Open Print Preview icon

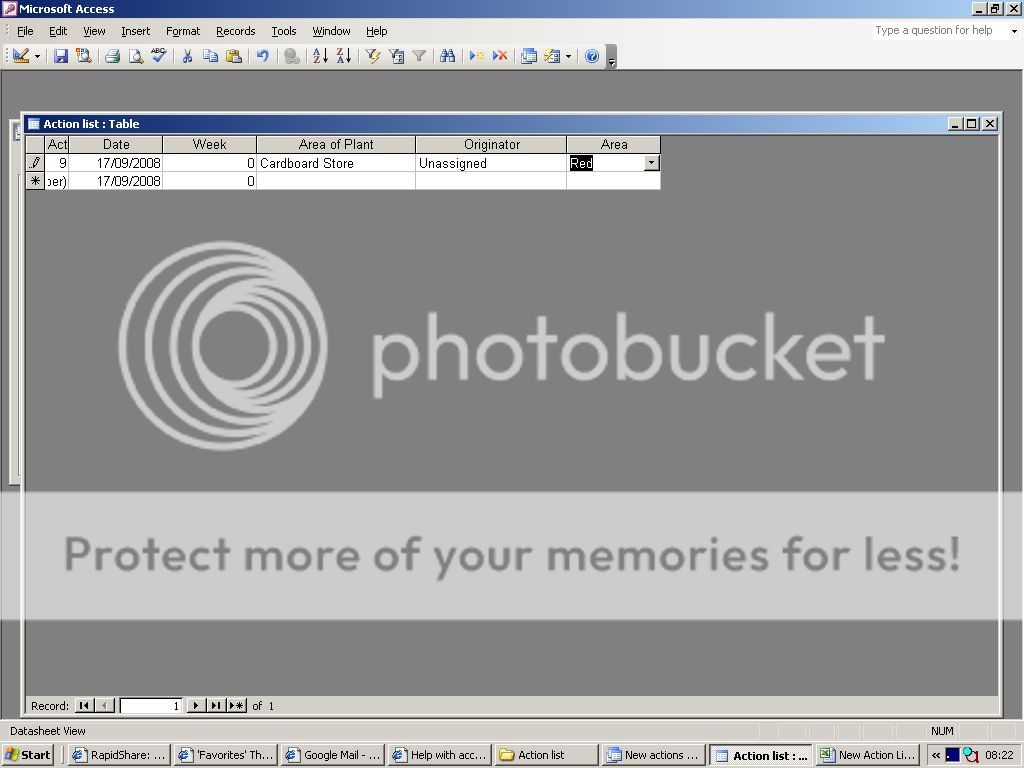135,56
